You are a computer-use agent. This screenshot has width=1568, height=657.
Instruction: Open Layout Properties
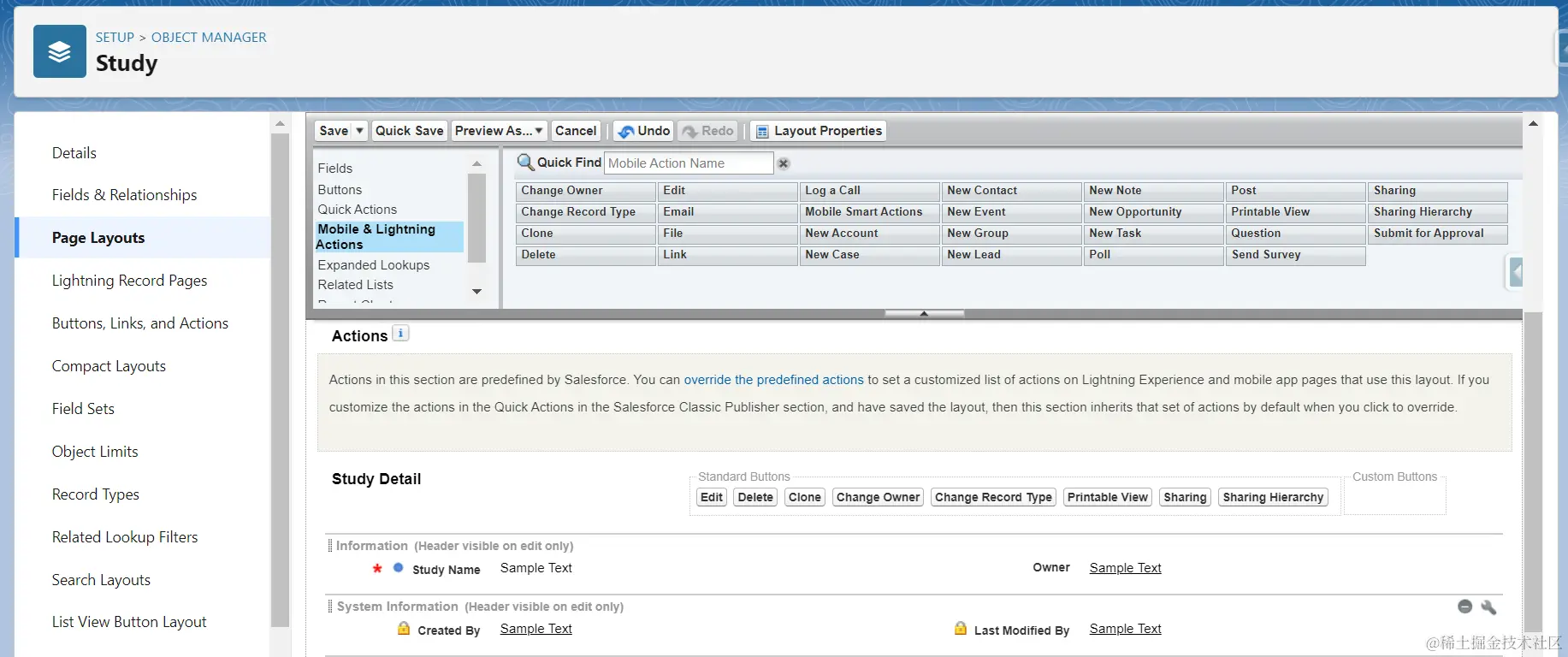click(819, 131)
